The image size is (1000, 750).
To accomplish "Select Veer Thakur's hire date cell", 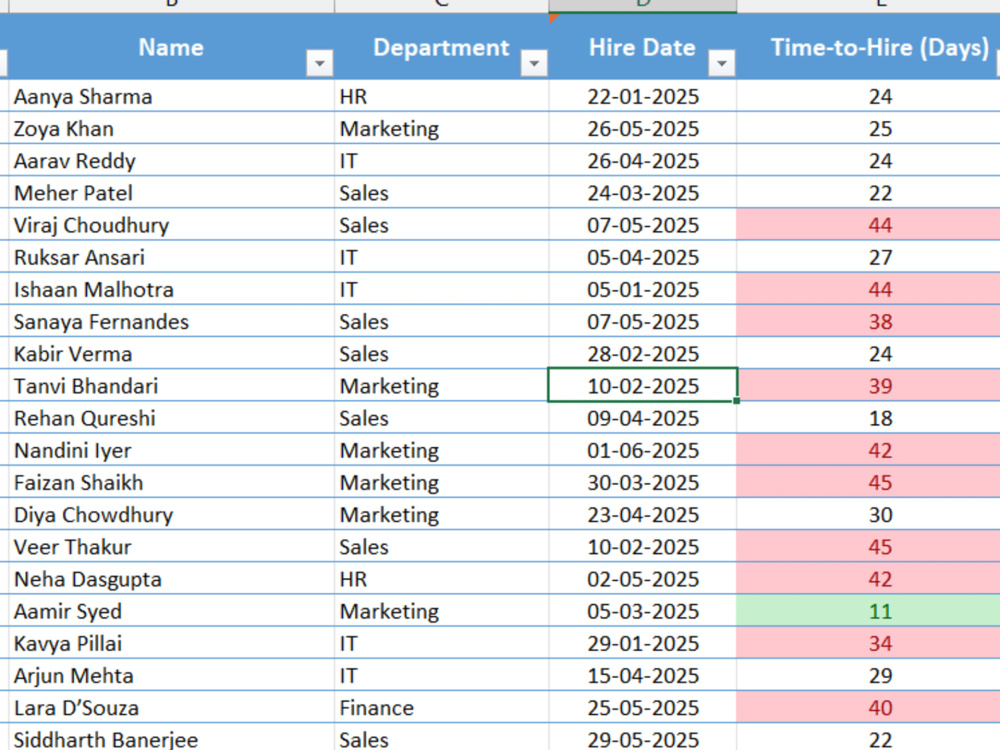I will pos(642,547).
